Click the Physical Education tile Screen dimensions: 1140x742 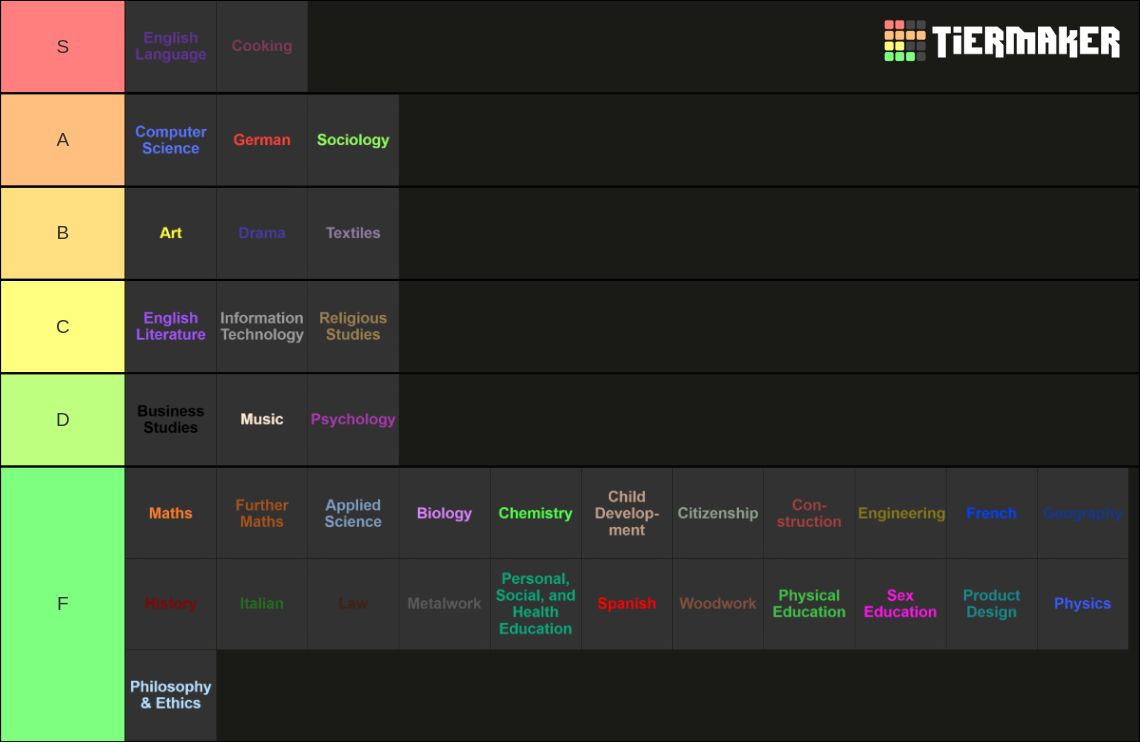coord(808,604)
